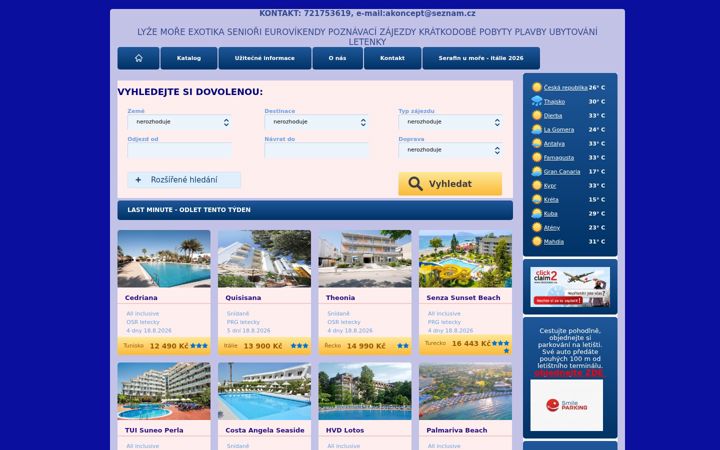Open the HVD Lotos hotel photo
The height and width of the screenshot is (450, 720).
tap(365, 391)
